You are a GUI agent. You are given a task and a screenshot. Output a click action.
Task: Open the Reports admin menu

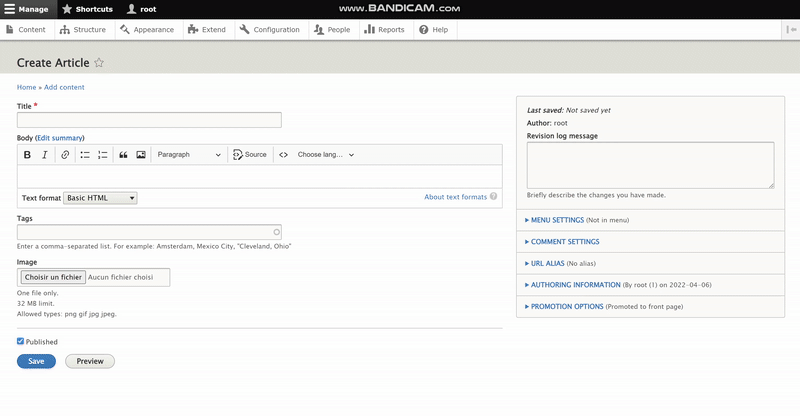coord(384,30)
